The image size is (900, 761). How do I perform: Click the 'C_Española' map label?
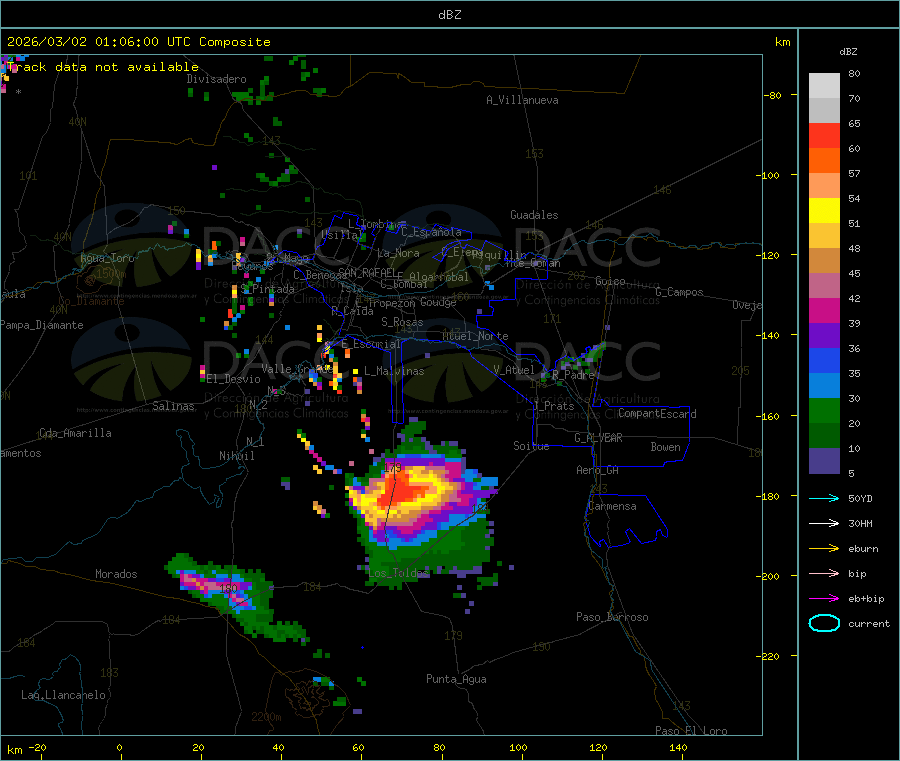pos(432,232)
